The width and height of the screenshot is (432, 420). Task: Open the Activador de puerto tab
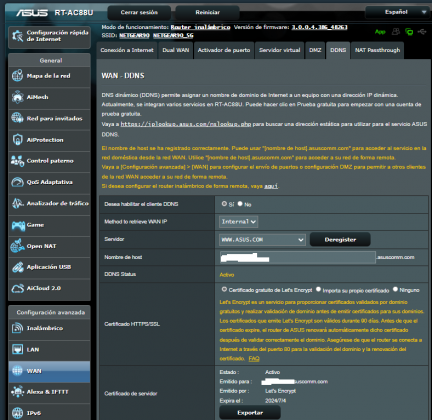pyautogui.click(x=224, y=50)
